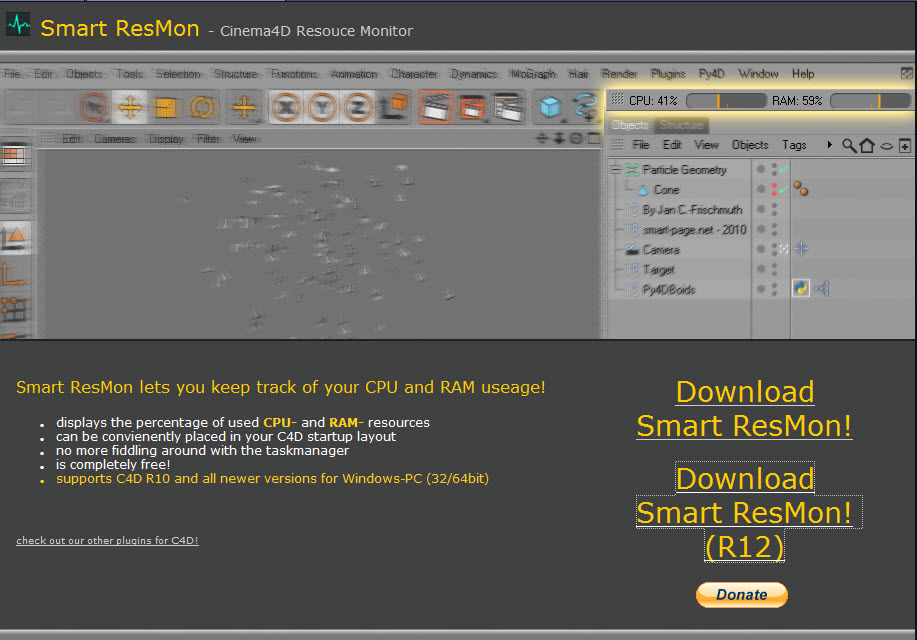The width and height of the screenshot is (917, 640).
Task: Choose the orange Scale tool
Action: click(166, 107)
